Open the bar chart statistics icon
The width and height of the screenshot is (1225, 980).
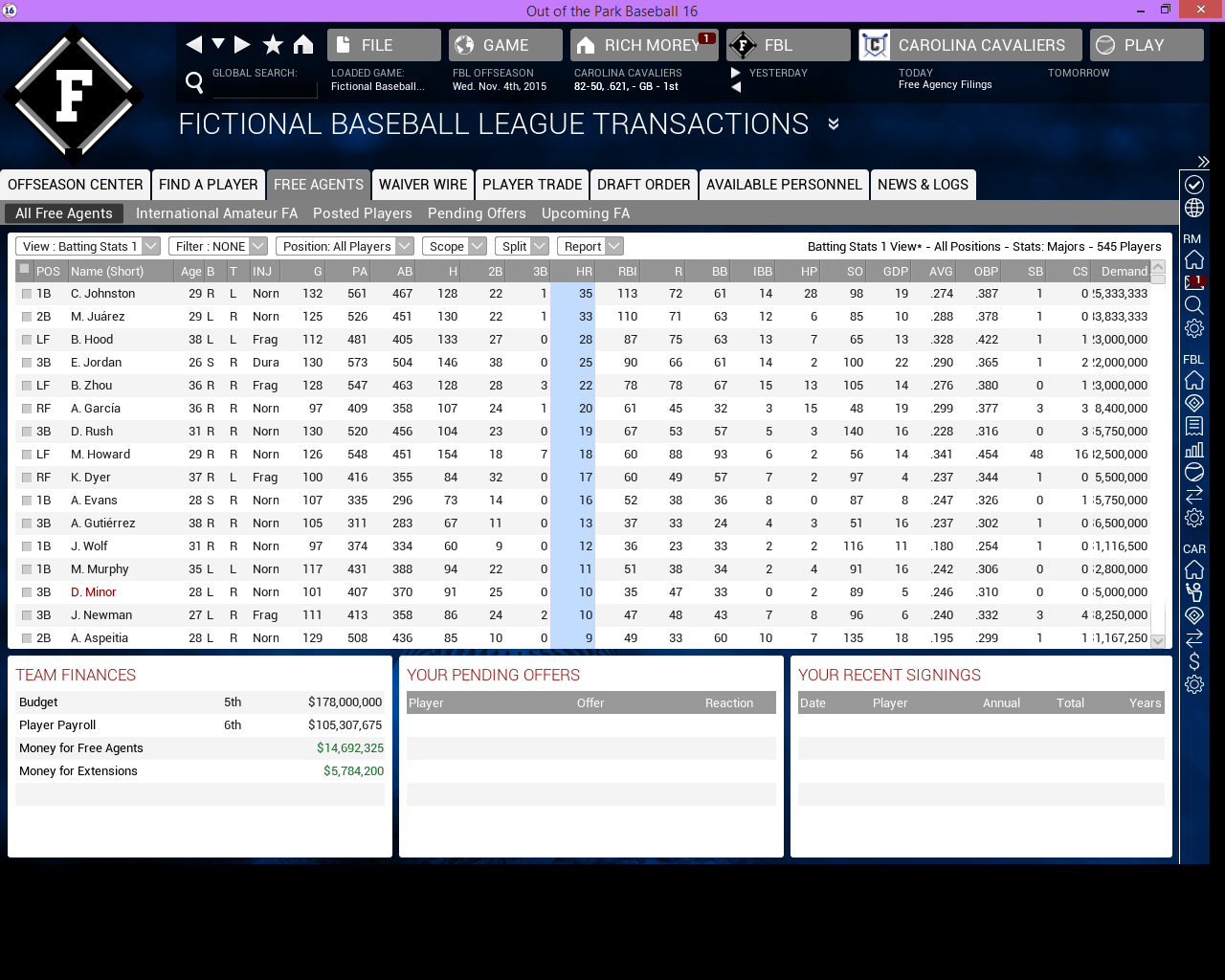coord(1193,449)
